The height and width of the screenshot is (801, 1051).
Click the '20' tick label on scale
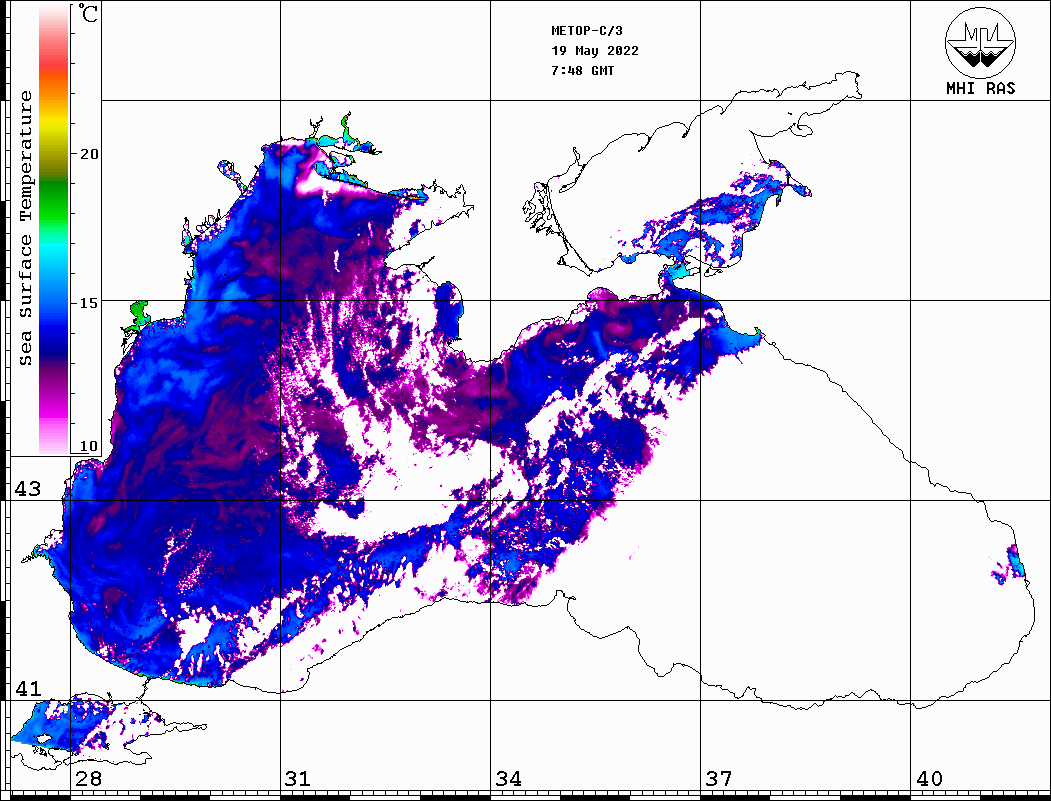[88, 154]
